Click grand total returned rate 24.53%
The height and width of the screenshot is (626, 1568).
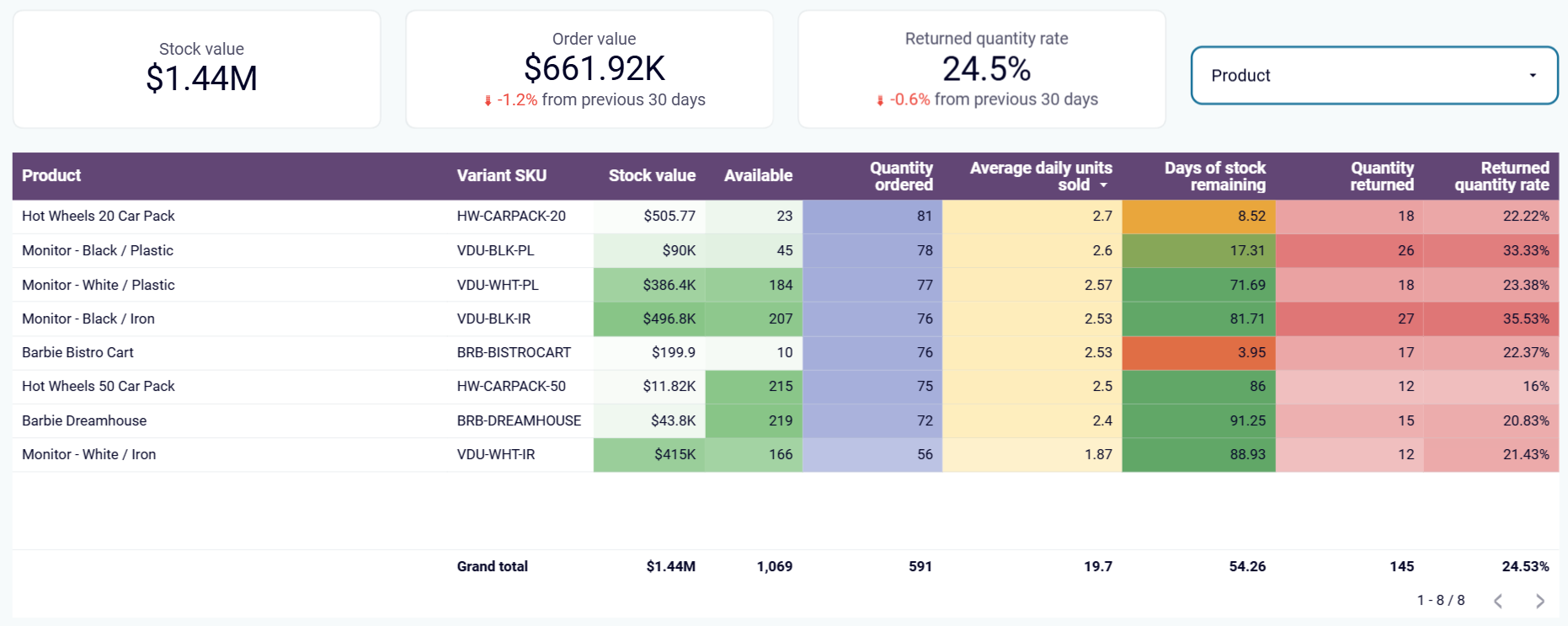[1525, 566]
